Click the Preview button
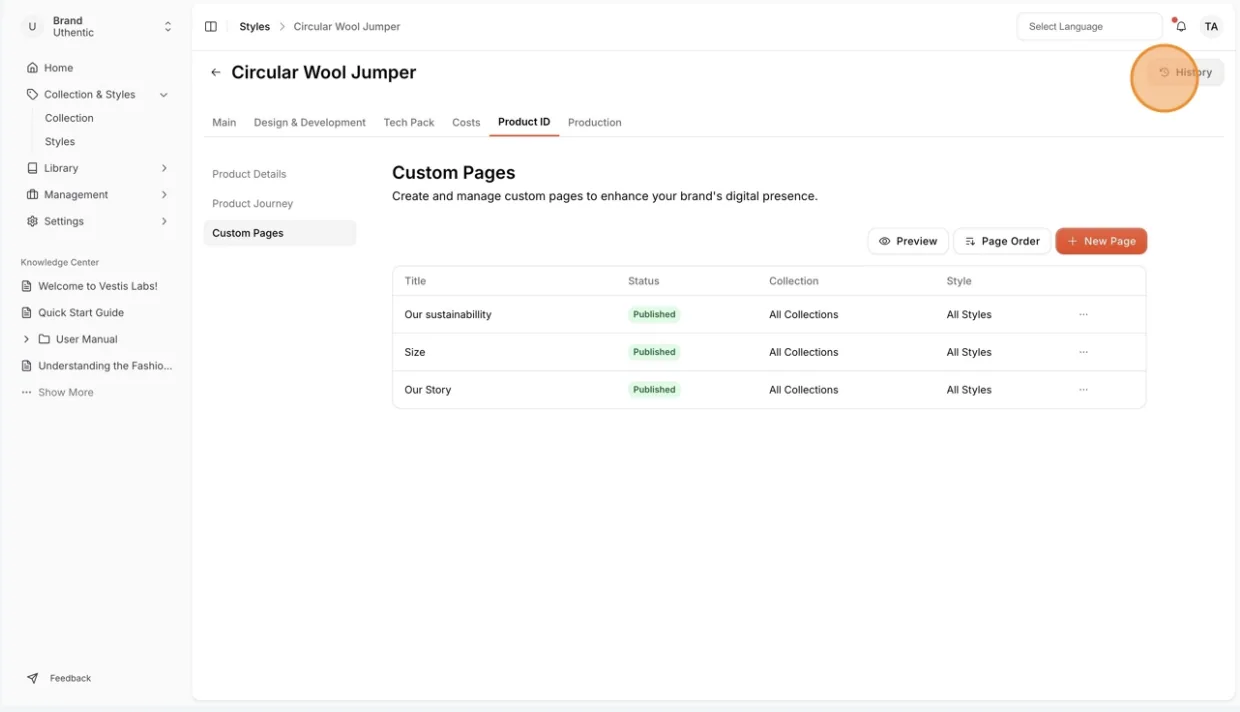Viewport: 1240px width, 712px height. tap(908, 241)
